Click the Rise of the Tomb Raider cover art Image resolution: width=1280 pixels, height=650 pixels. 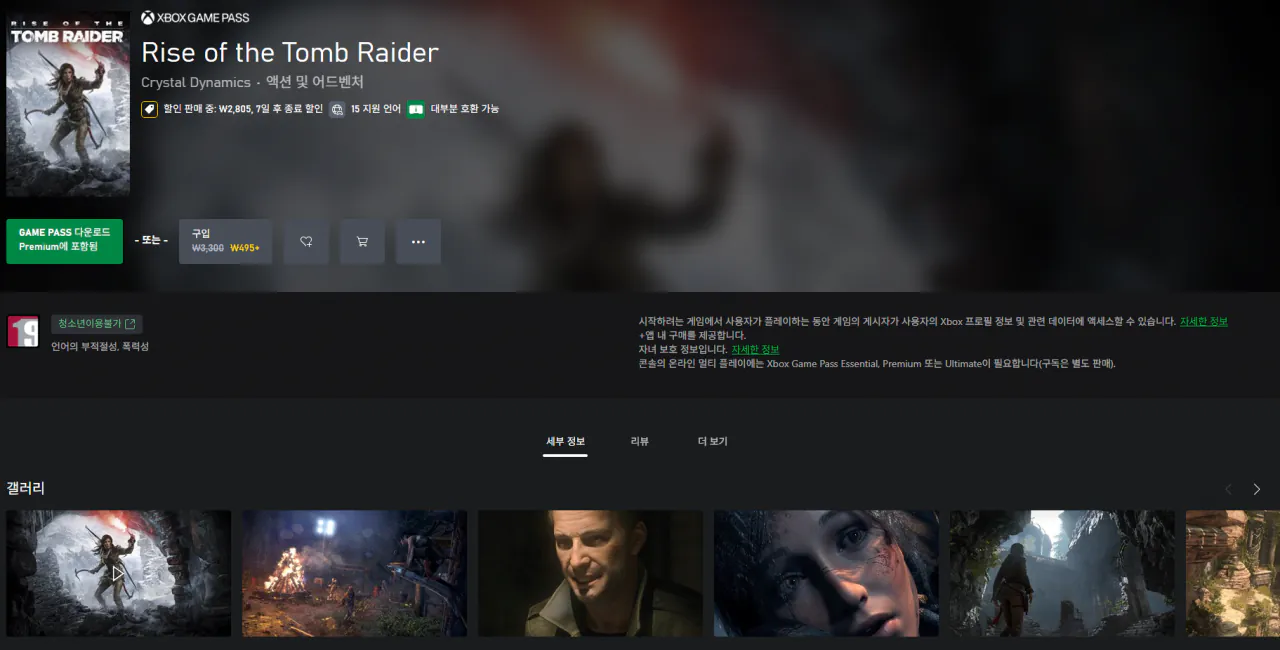[x=67, y=103]
